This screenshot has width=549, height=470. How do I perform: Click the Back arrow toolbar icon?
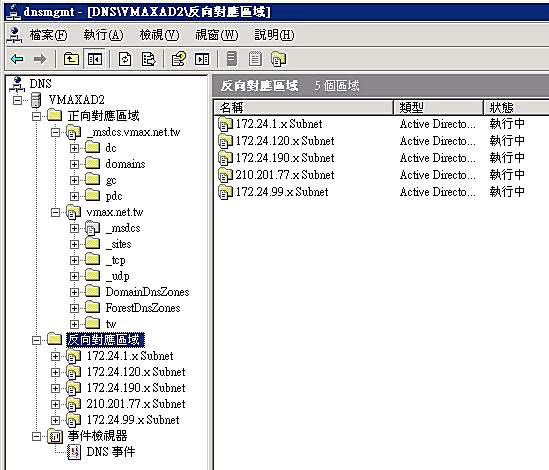[x=17, y=59]
